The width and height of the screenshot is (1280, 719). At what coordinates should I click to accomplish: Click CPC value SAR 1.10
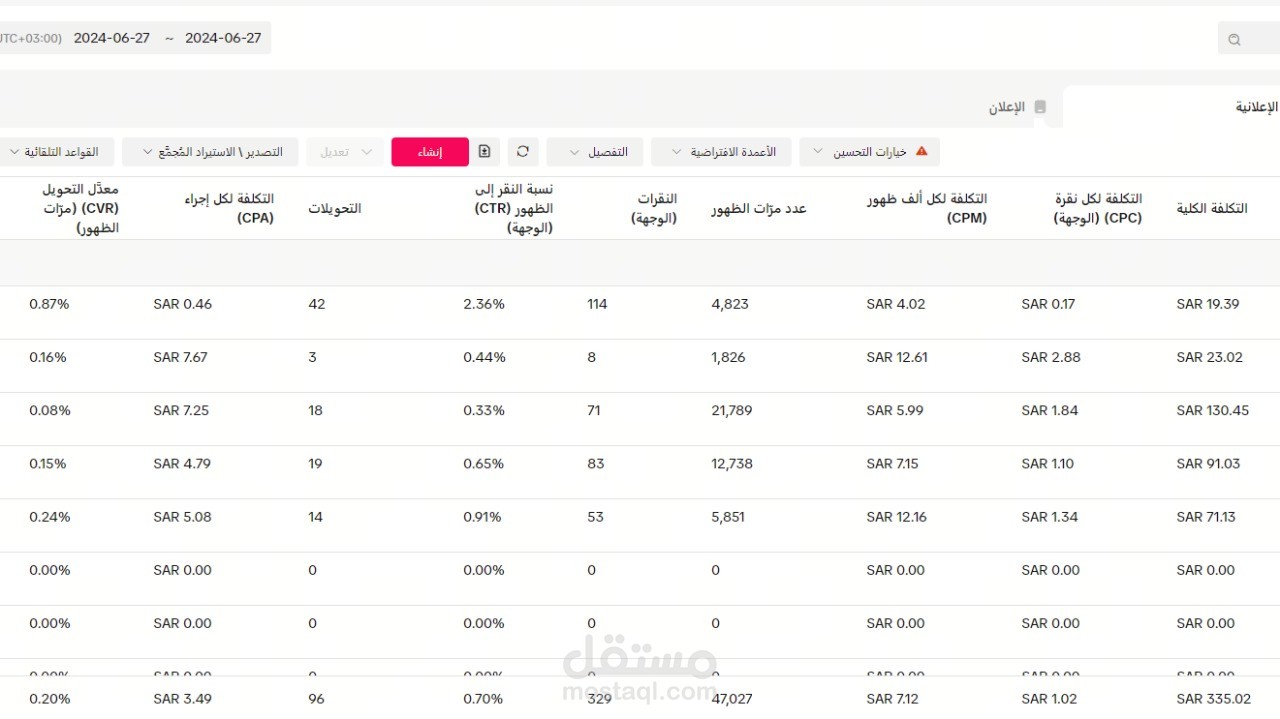pyautogui.click(x=1048, y=463)
